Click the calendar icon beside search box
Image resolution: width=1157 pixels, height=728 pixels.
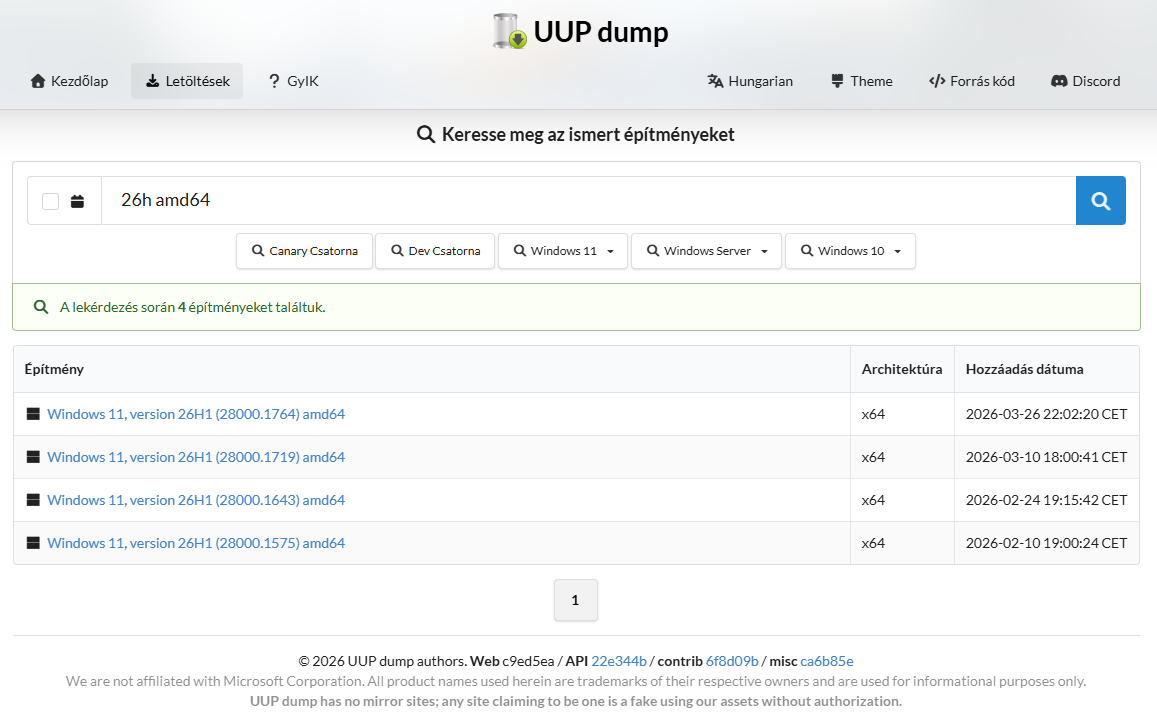coord(78,202)
